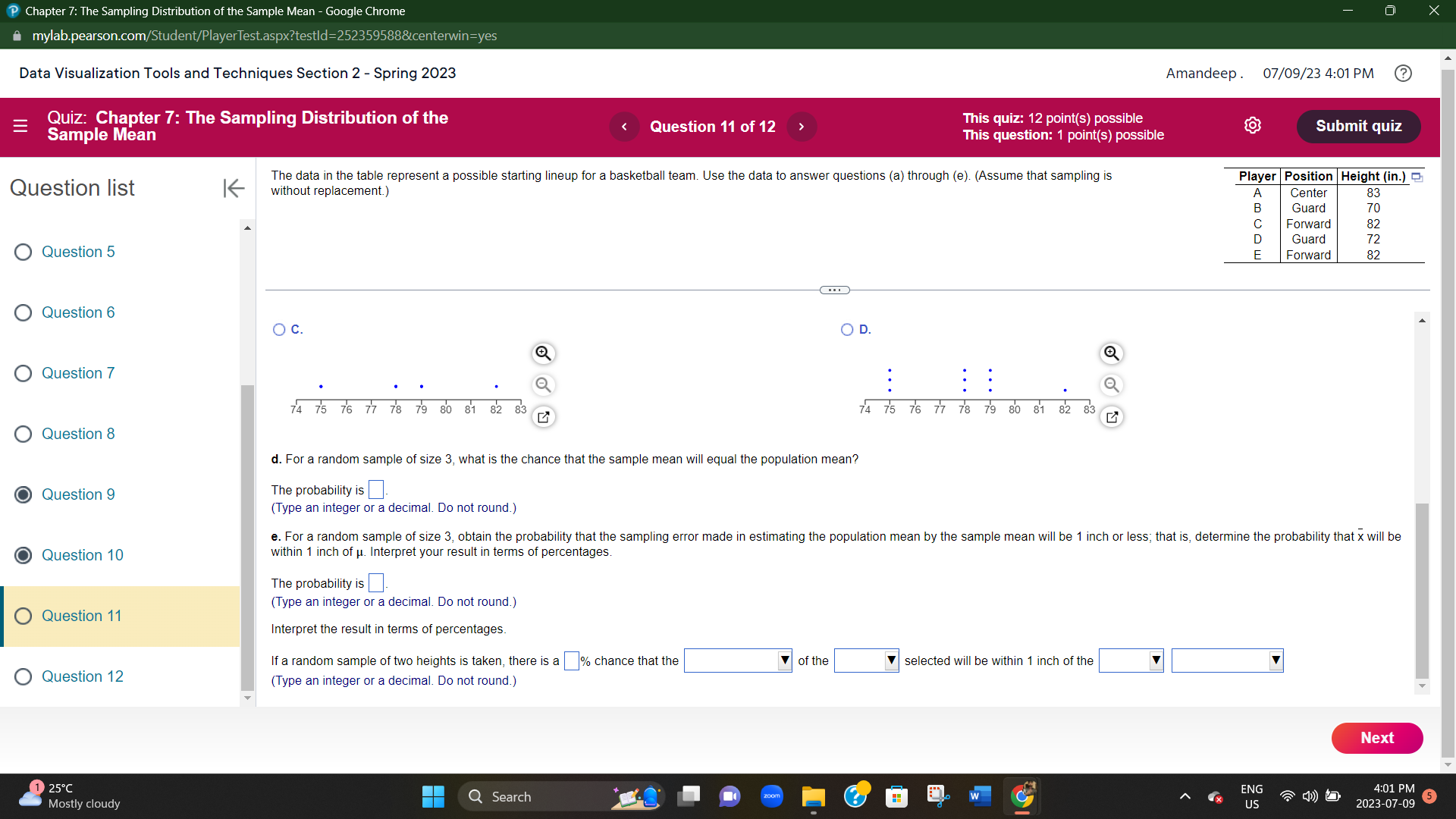Select radio button for answer option D
The image size is (1456, 819).
[848, 328]
